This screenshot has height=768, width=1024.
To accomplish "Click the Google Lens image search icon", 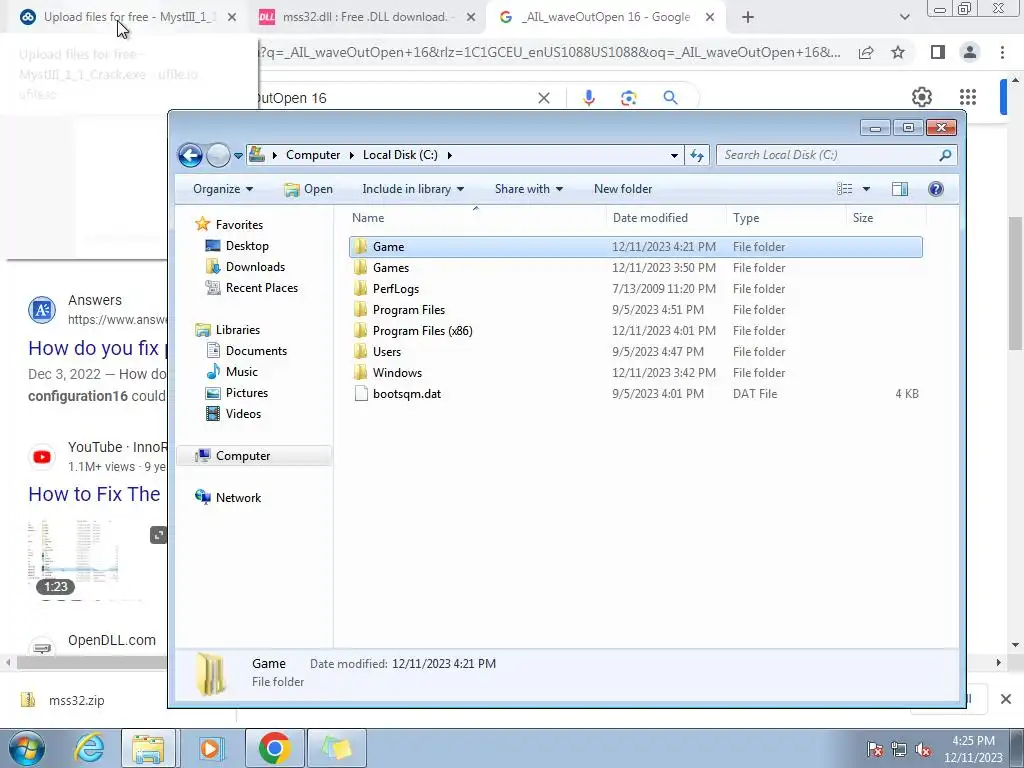I will (x=628, y=98).
